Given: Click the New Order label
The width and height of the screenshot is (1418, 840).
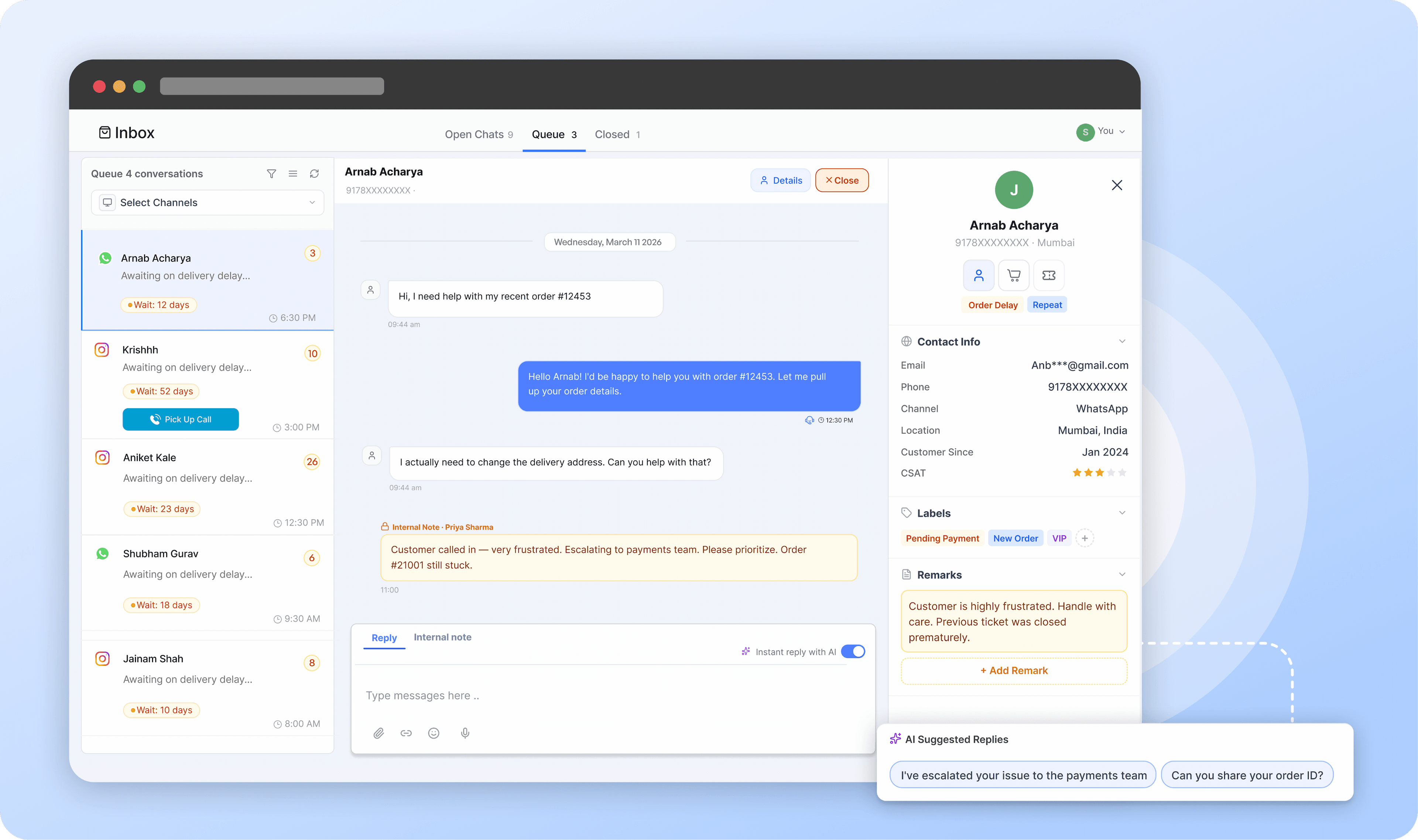Looking at the screenshot, I should (1015, 538).
